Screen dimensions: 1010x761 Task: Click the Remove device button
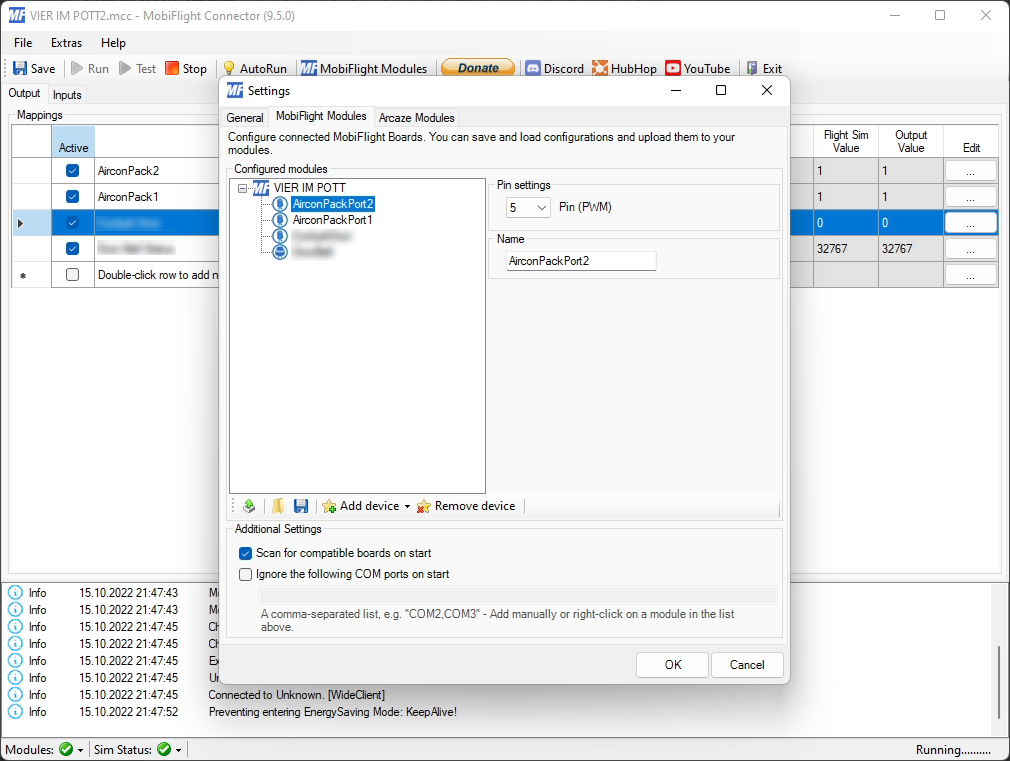click(x=466, y=506)
